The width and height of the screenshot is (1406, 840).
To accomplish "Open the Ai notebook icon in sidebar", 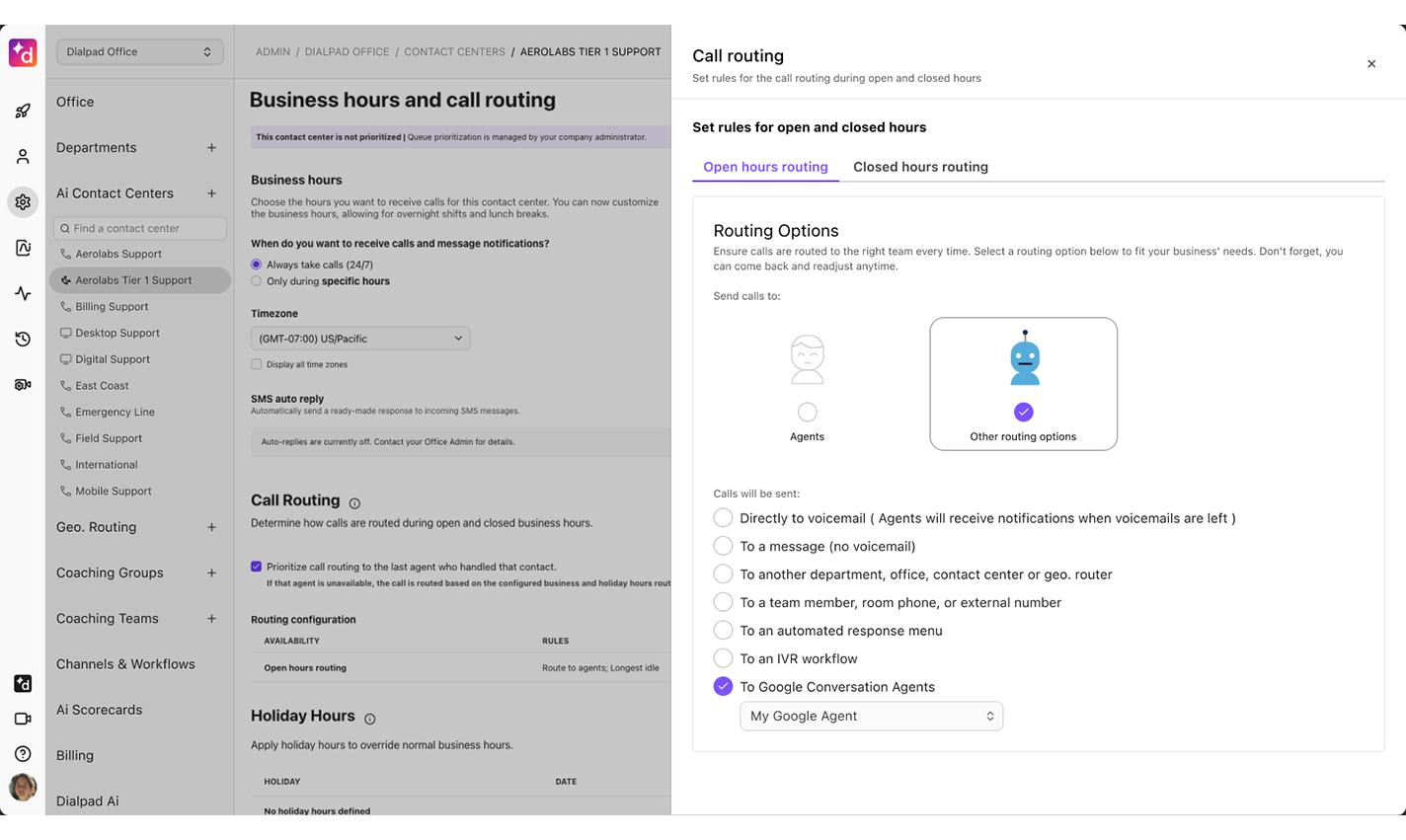I will 22,248.
